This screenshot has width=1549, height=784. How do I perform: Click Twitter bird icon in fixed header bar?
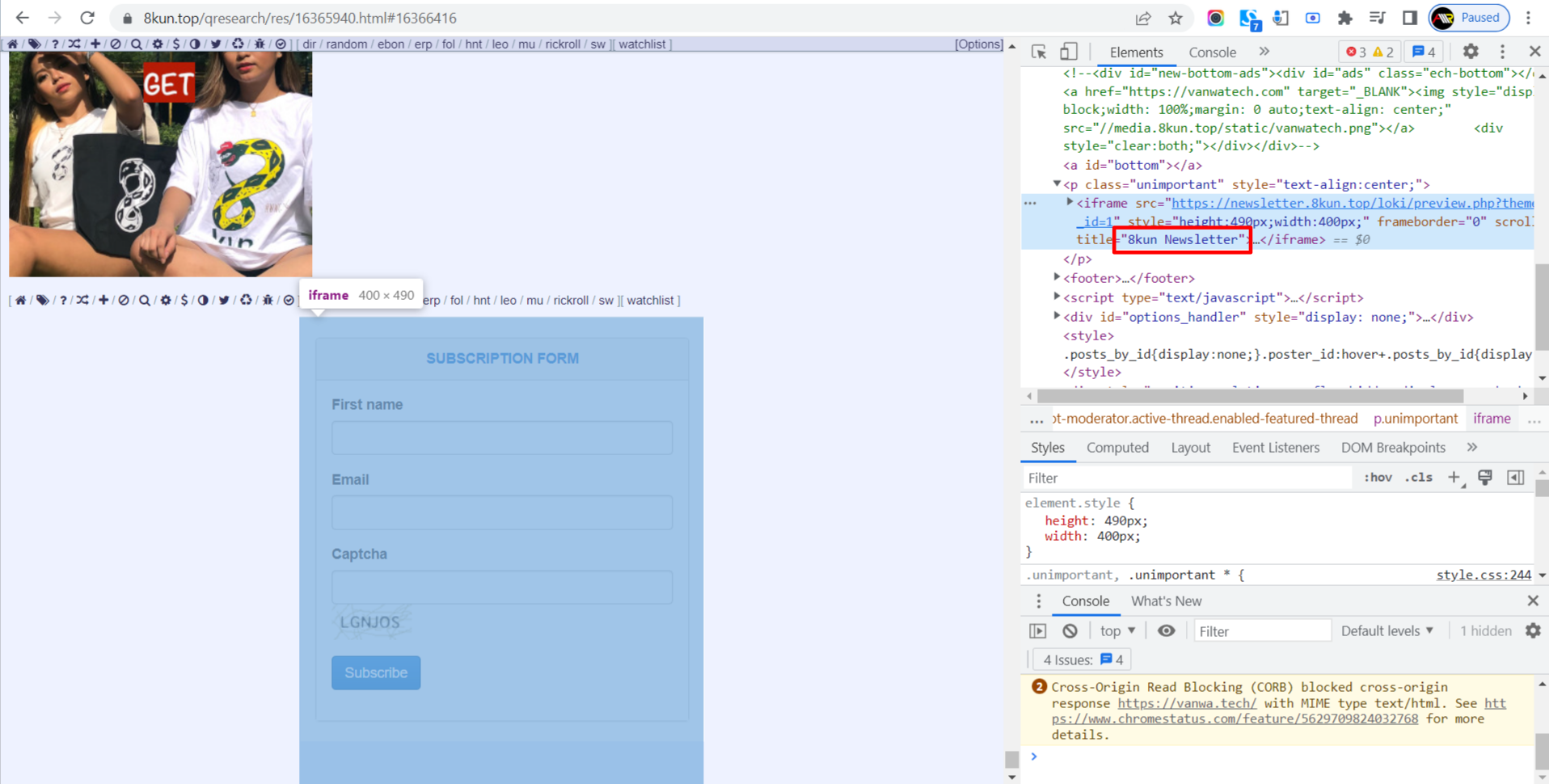[216, 44]
